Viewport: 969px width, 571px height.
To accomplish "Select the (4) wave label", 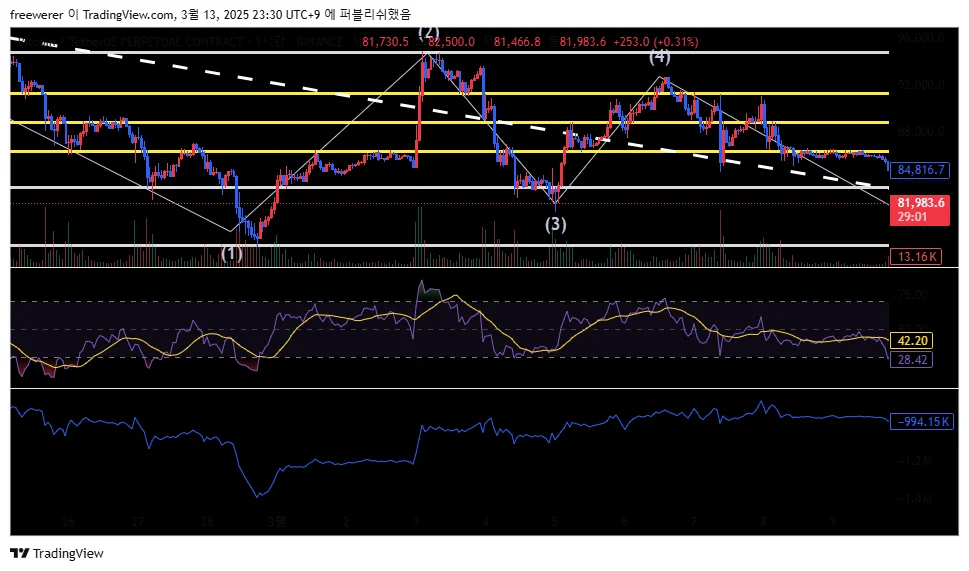I will 659,56.
